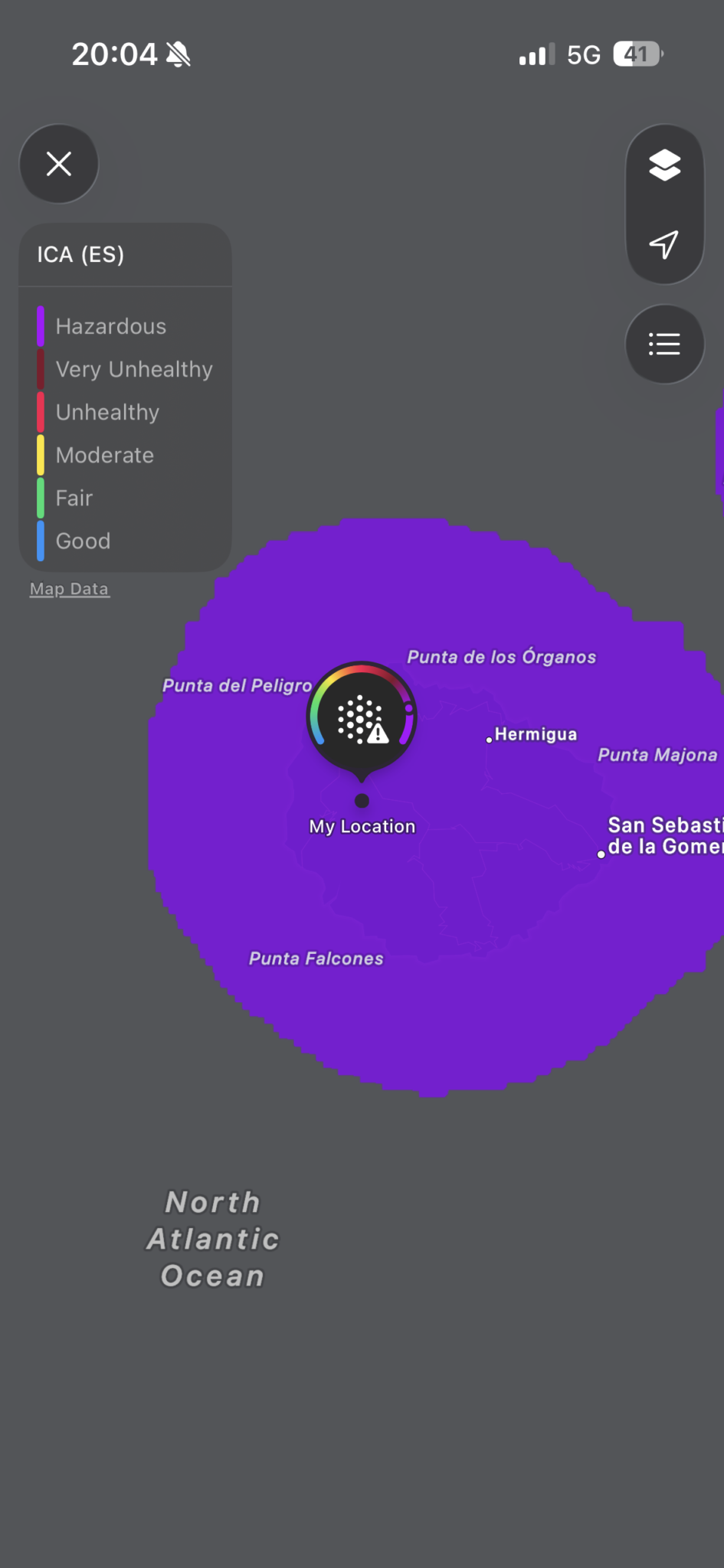The width and height of the screenshot is (724, 1568).
Task: Select the purple Hazardous color swatch
Action: [x=41, y=326]
